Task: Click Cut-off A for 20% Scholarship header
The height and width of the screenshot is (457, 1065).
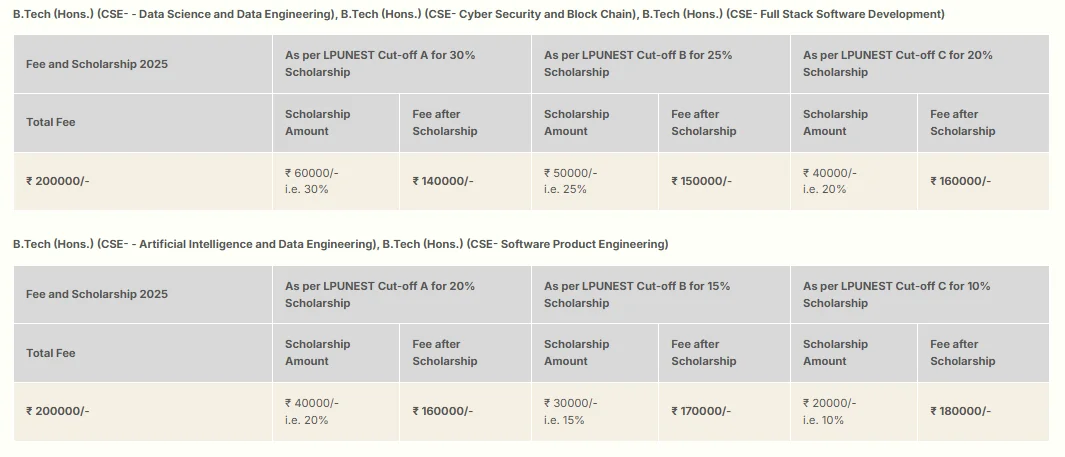Action: pyautogui.click(x=402, y=295)
